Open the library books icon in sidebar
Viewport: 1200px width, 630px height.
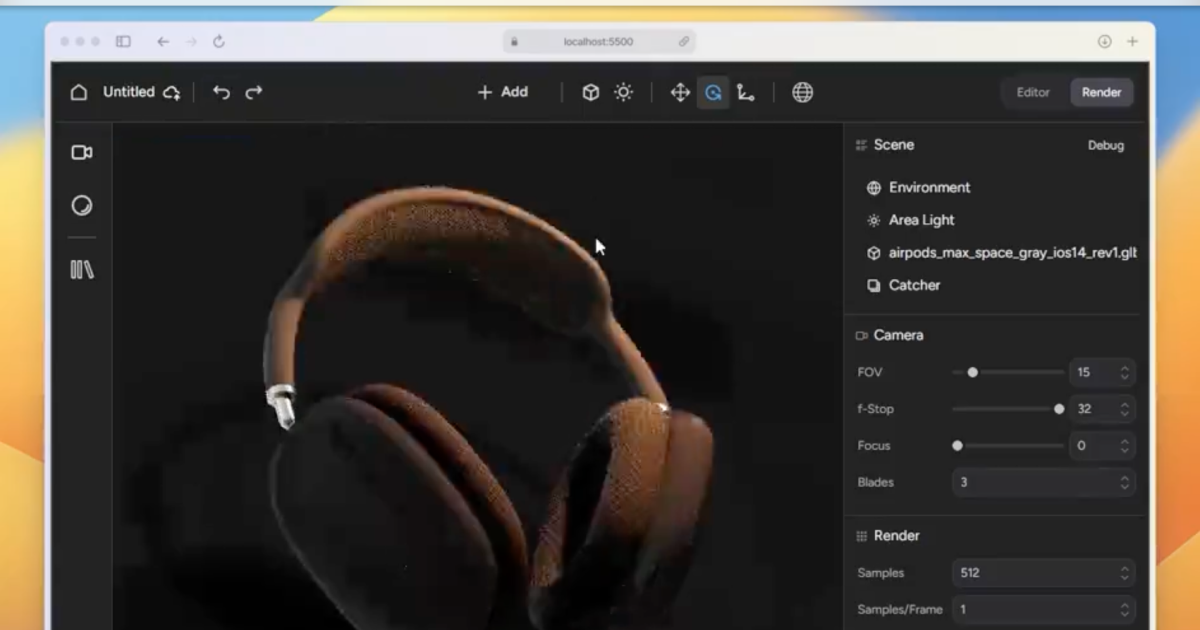pos(82,270)
